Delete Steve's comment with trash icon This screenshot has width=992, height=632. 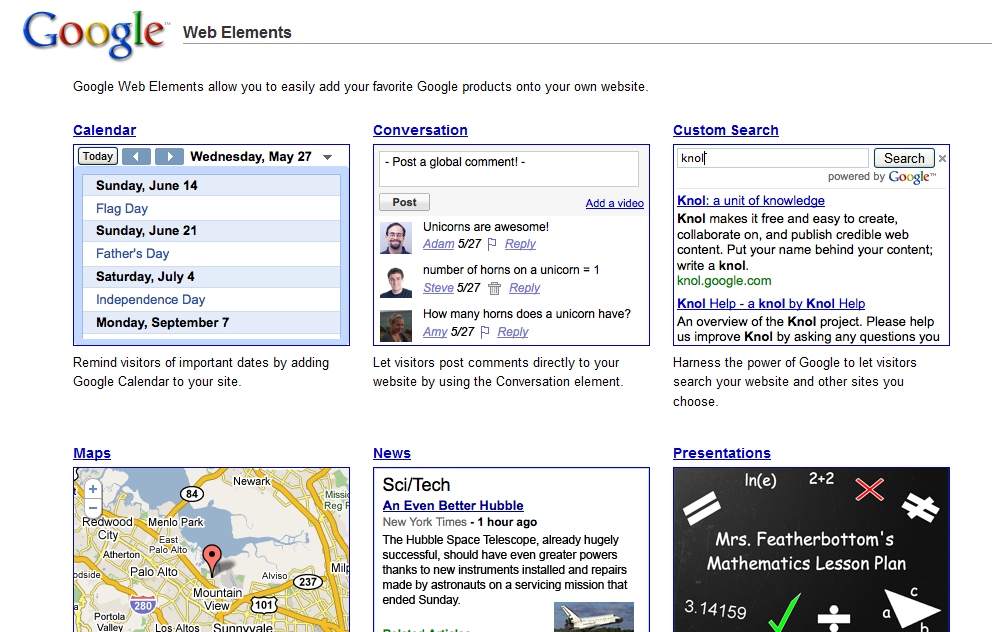(x=494, y=288)
